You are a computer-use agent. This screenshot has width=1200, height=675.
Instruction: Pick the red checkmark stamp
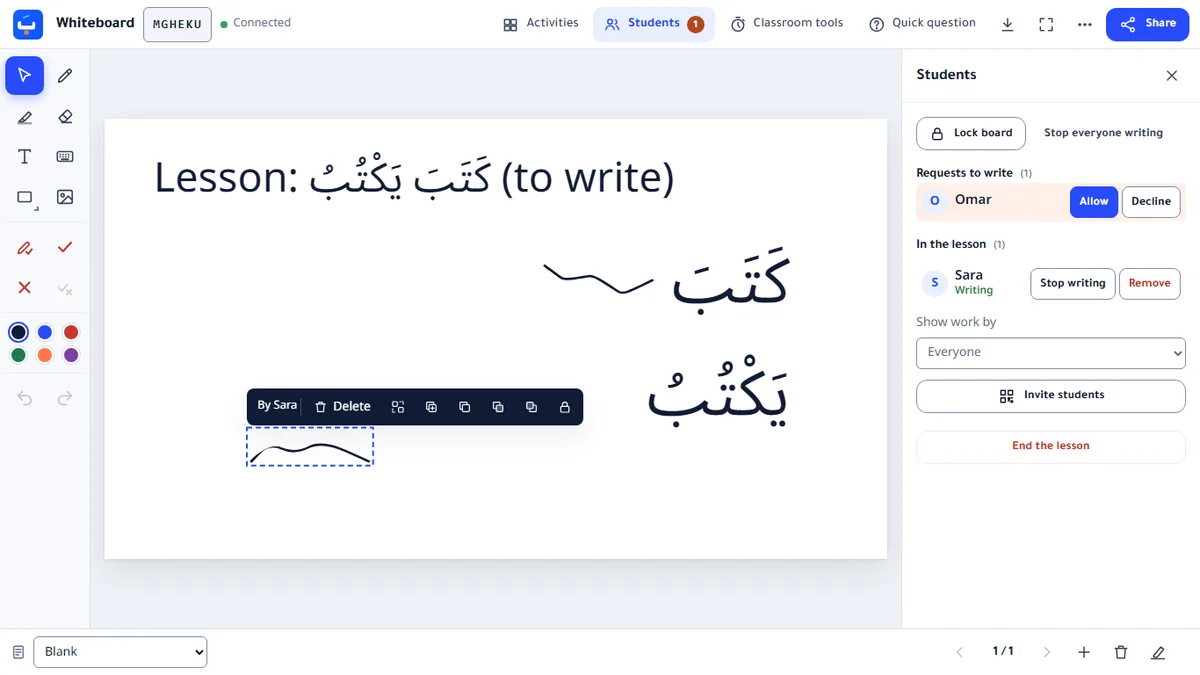tap(65, 248)
